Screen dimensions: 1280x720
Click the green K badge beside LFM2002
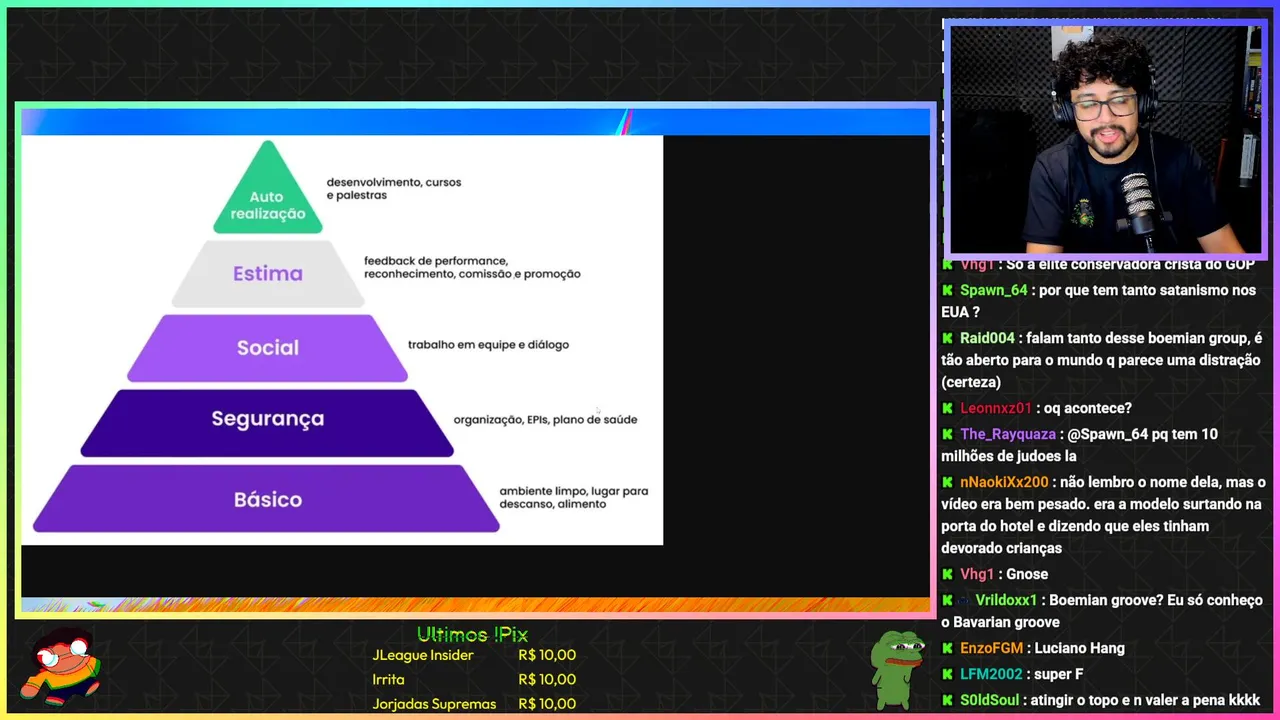tap(947, 674)
